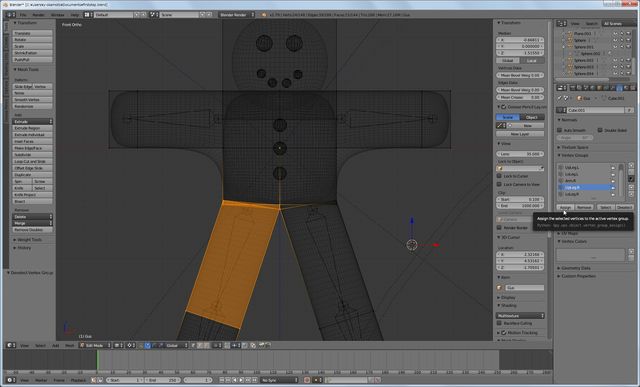Select the Arm.R vertex group
The image size is (640, 387).
pos(587,181)
